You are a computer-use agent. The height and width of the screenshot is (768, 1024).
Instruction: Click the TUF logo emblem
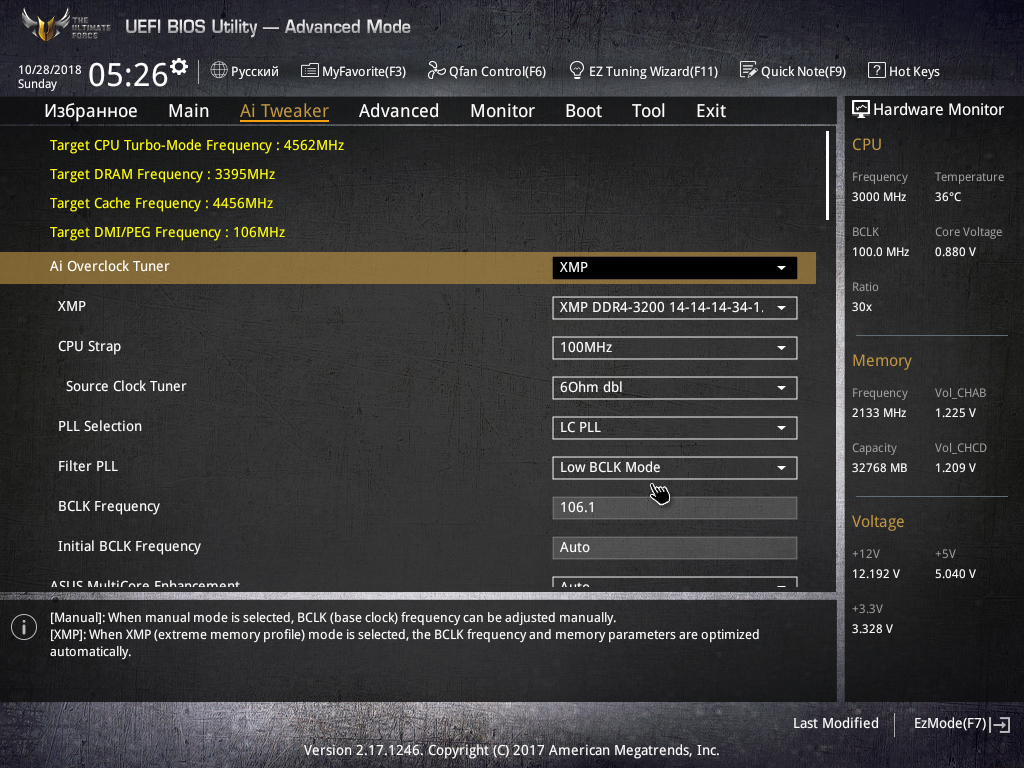[46, 25]
